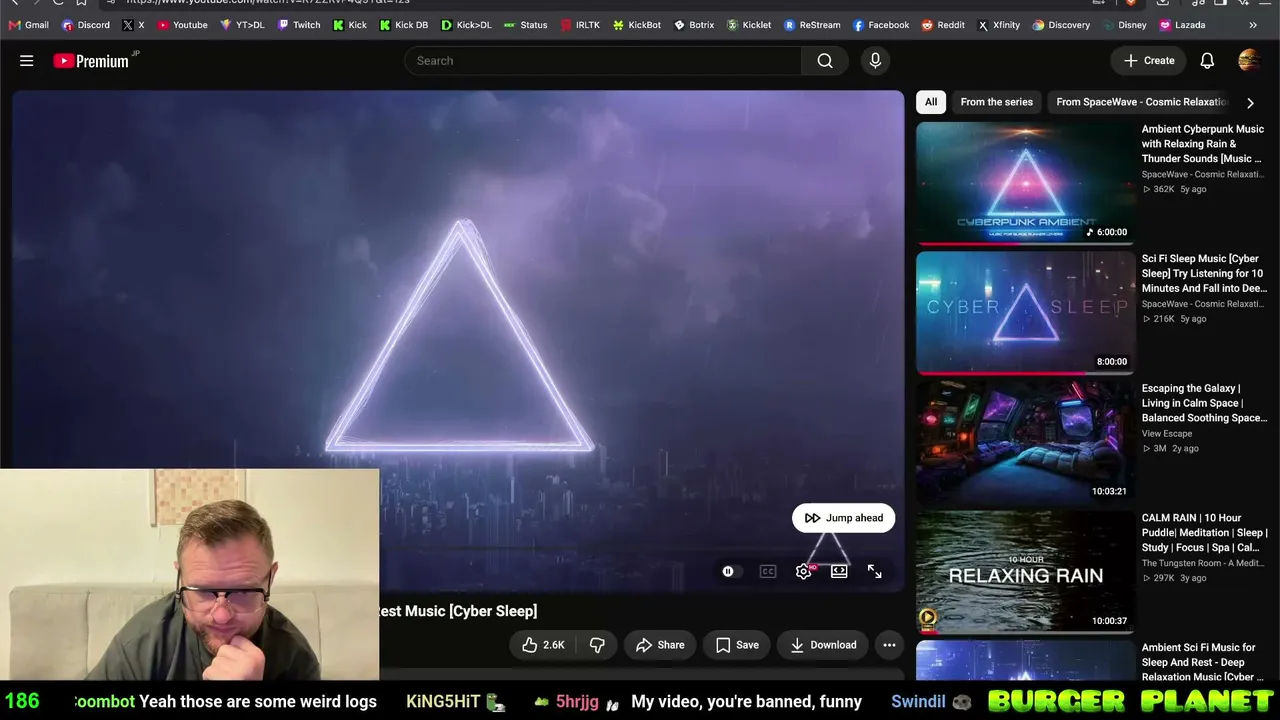
Task: Open the Kick DB bookmark
Action: (x=404, y=25)
